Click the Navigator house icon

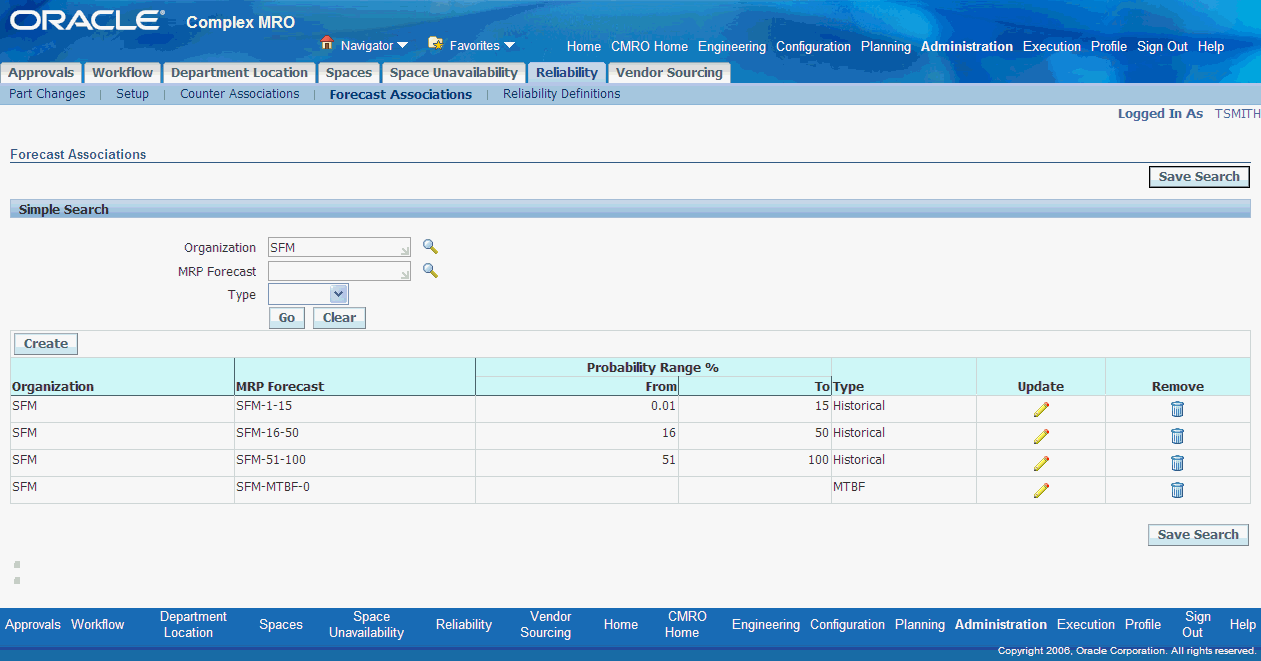pos(326,44)
